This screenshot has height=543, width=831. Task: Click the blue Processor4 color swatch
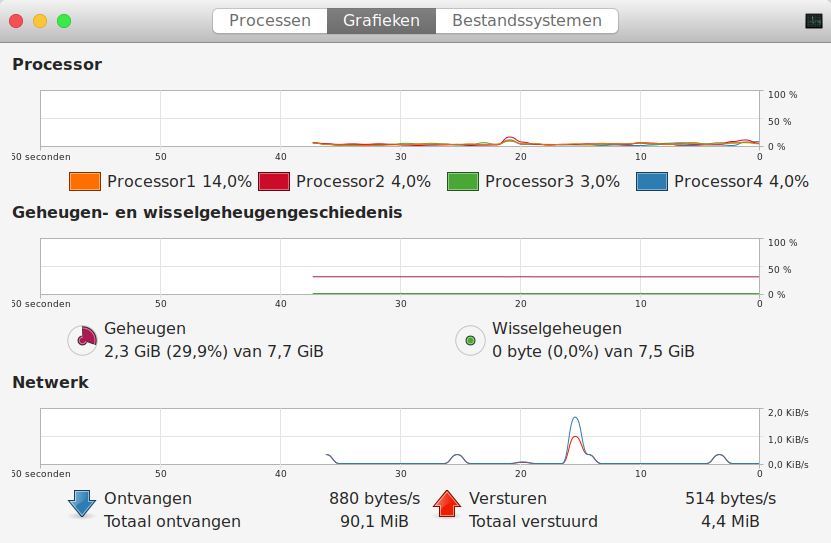[x=652, y=181]
